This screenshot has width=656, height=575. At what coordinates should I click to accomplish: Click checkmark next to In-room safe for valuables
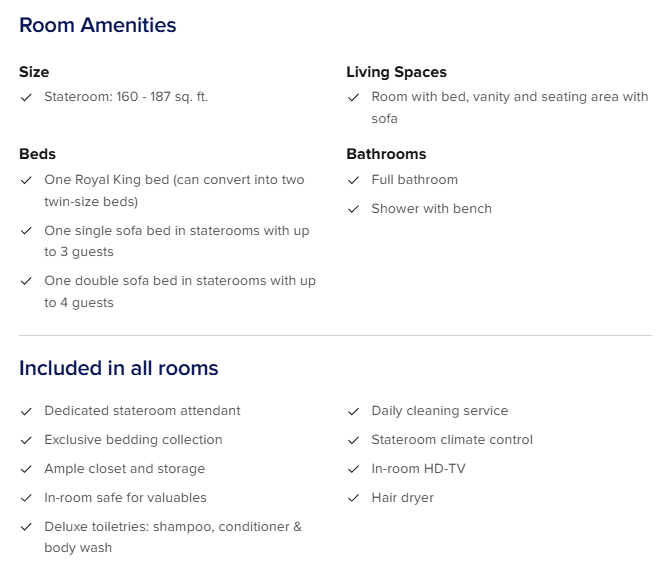coord(26,499)
